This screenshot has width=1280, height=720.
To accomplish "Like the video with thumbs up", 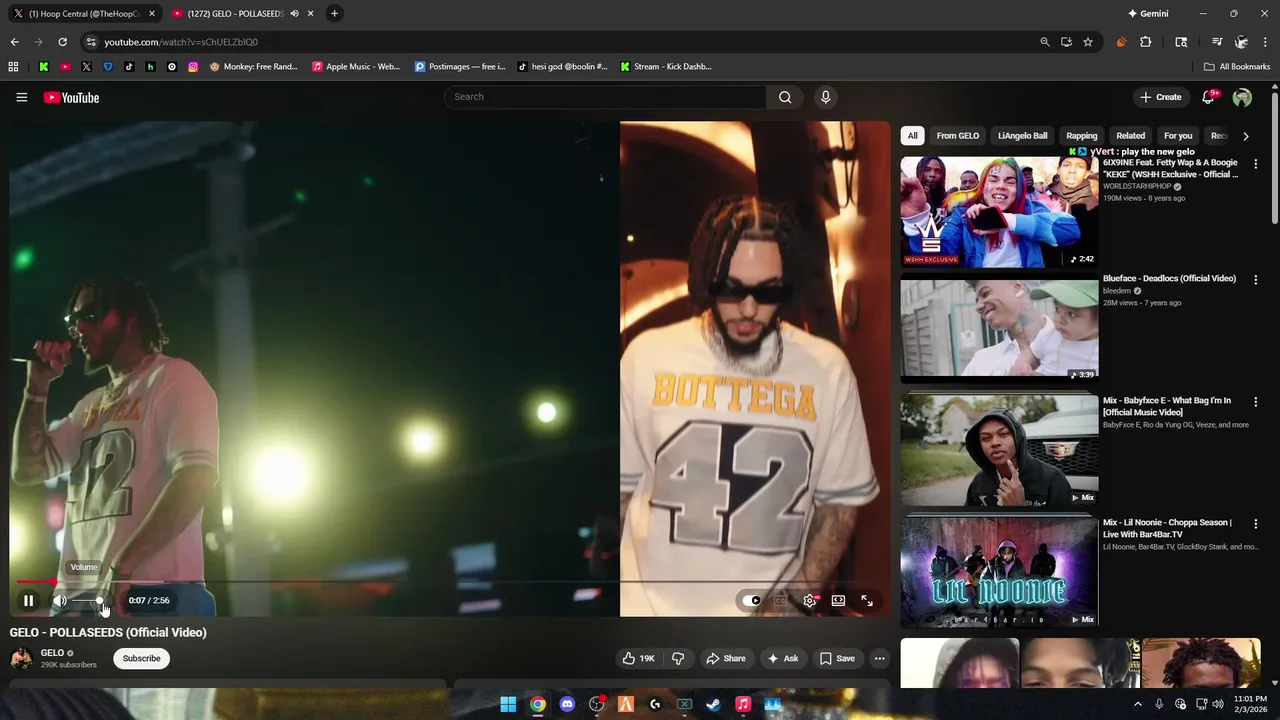I will [638, 658].
